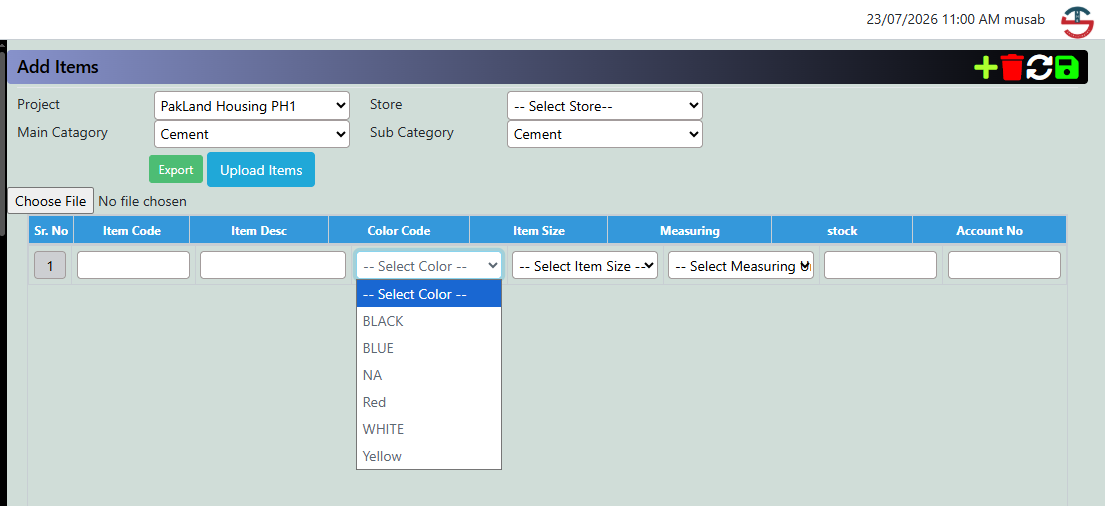Click the Measuring column header
This screenshot has width=1105, height=506.
click(689, 230)
